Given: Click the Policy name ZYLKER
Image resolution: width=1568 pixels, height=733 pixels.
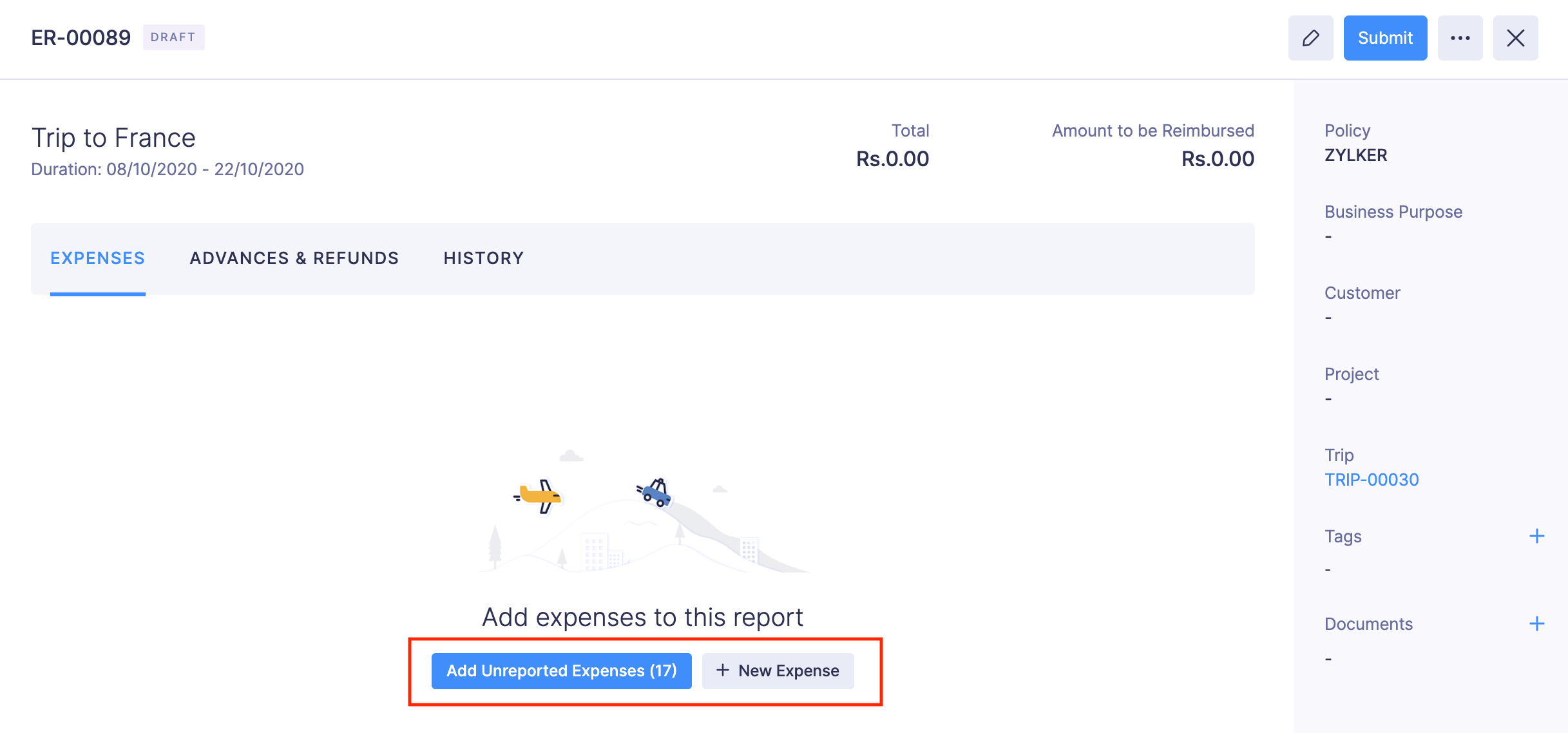Looking at the screenshot, I should (x=1355, y=155).
